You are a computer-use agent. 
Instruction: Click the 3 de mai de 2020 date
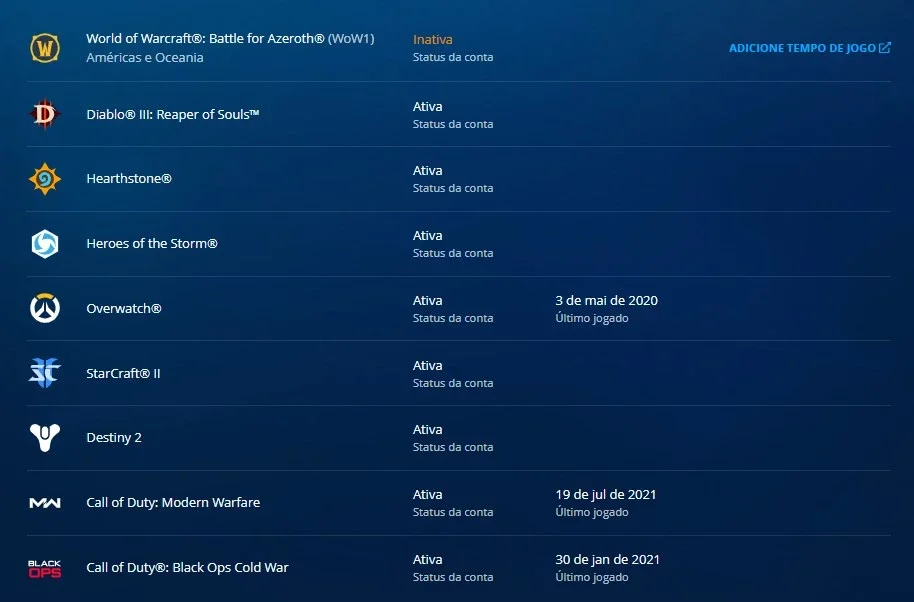click(x=606, y=301)
